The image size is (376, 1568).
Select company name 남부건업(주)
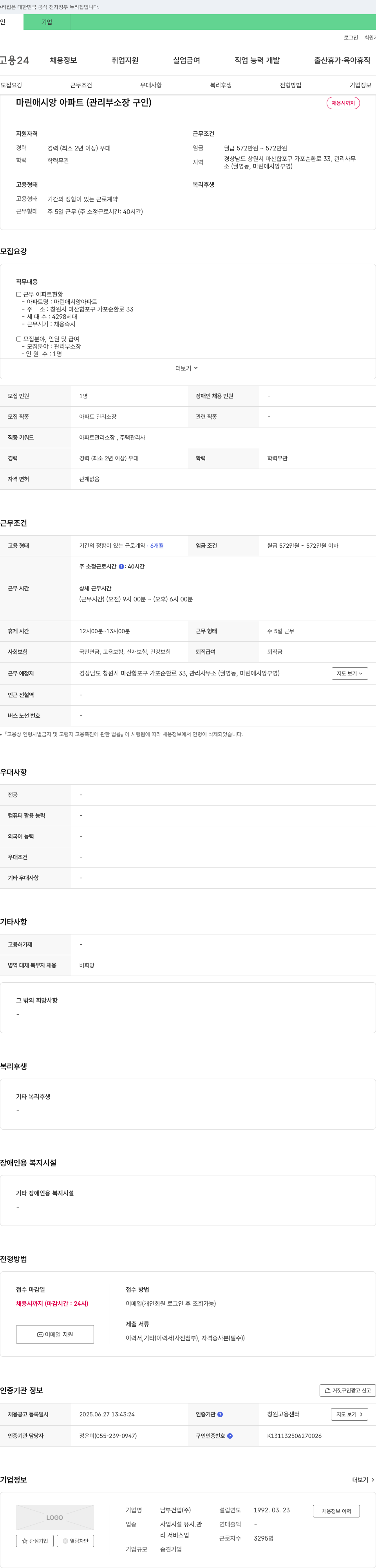(175, 1510)
